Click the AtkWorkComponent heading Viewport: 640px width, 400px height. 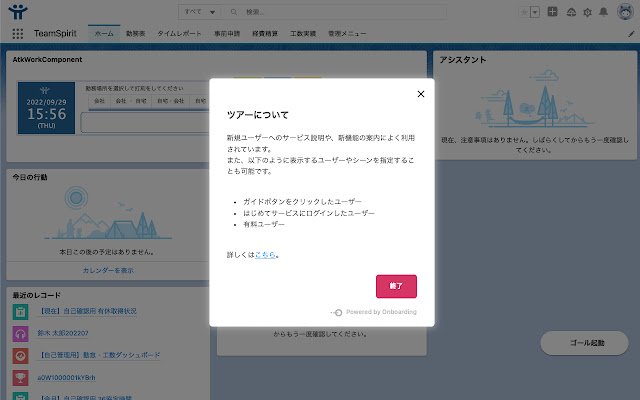pyautogui.click(x=47, y=60)
